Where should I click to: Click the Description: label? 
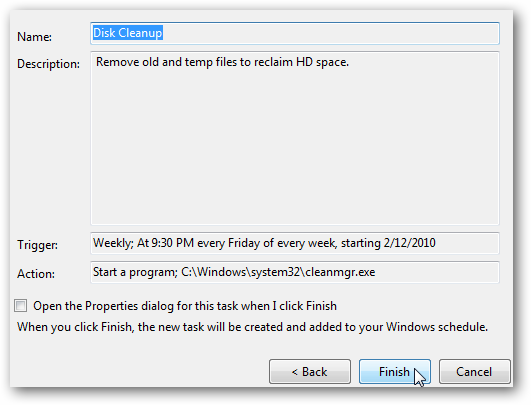pyautogui.click(x=48, y=64)
